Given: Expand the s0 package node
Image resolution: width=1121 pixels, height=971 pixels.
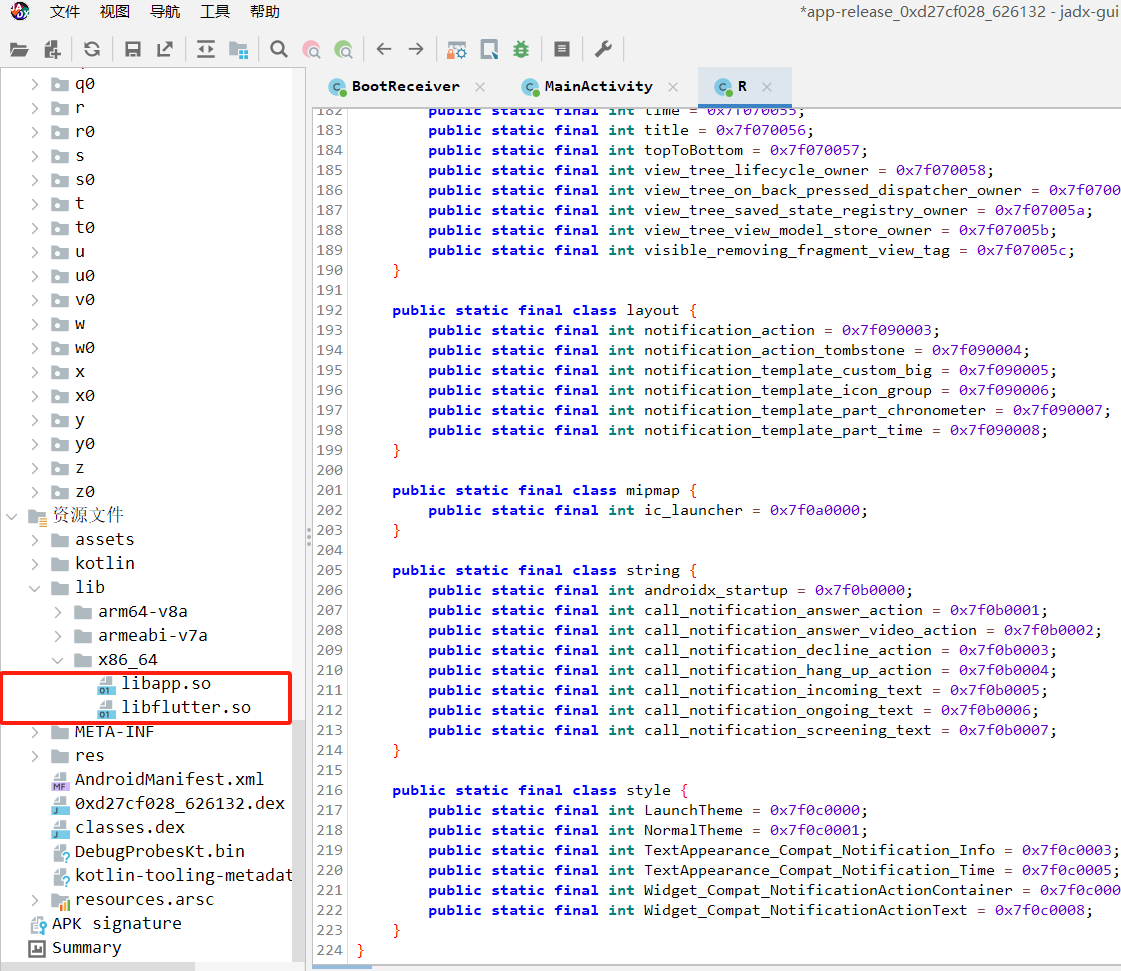Looking at the screenshot, I should coord(34,180).
